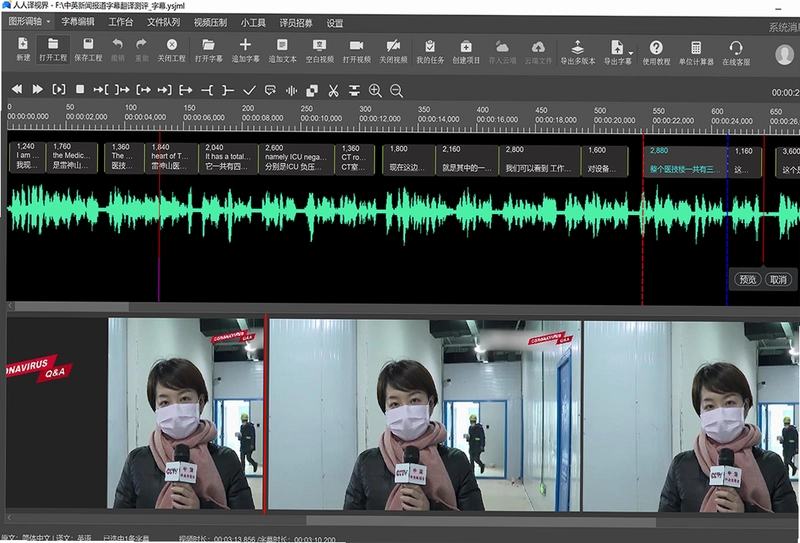This screenshot has width=800, height=543.
Task: Stop playback with the square button
Action: (80, 89)
